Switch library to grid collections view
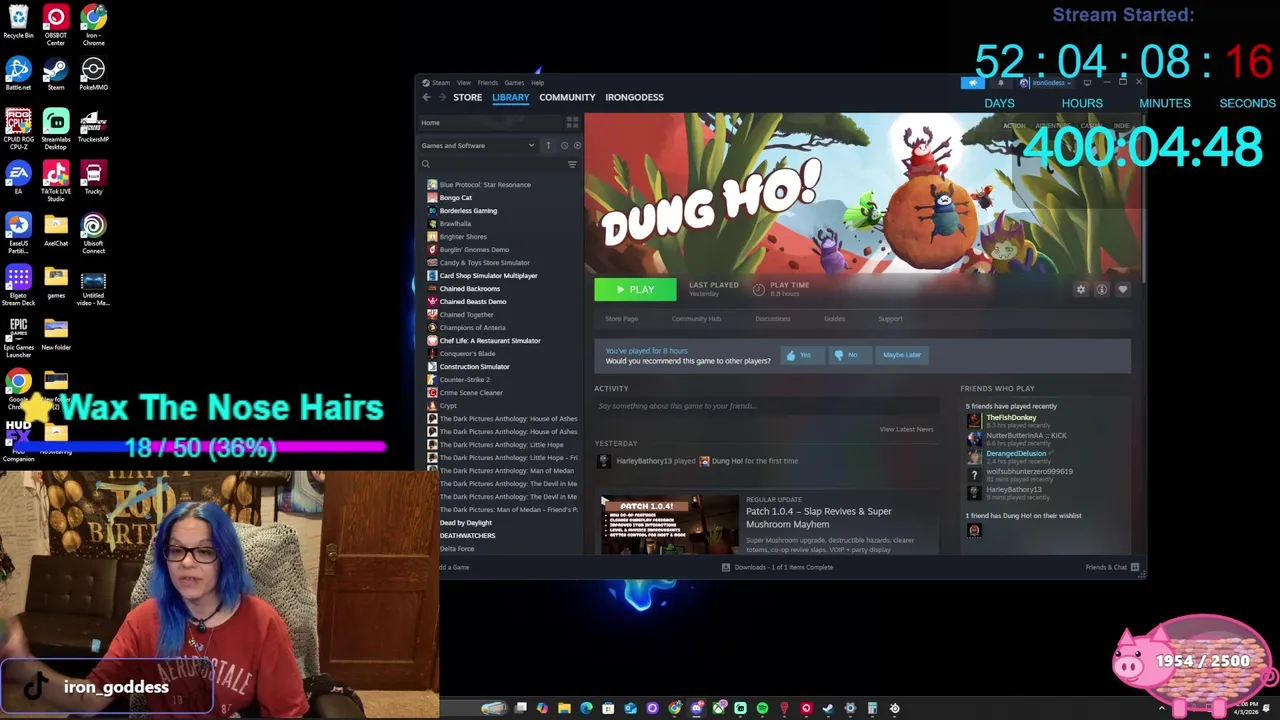The image size is (1280, 720). [x=572, y=123]
